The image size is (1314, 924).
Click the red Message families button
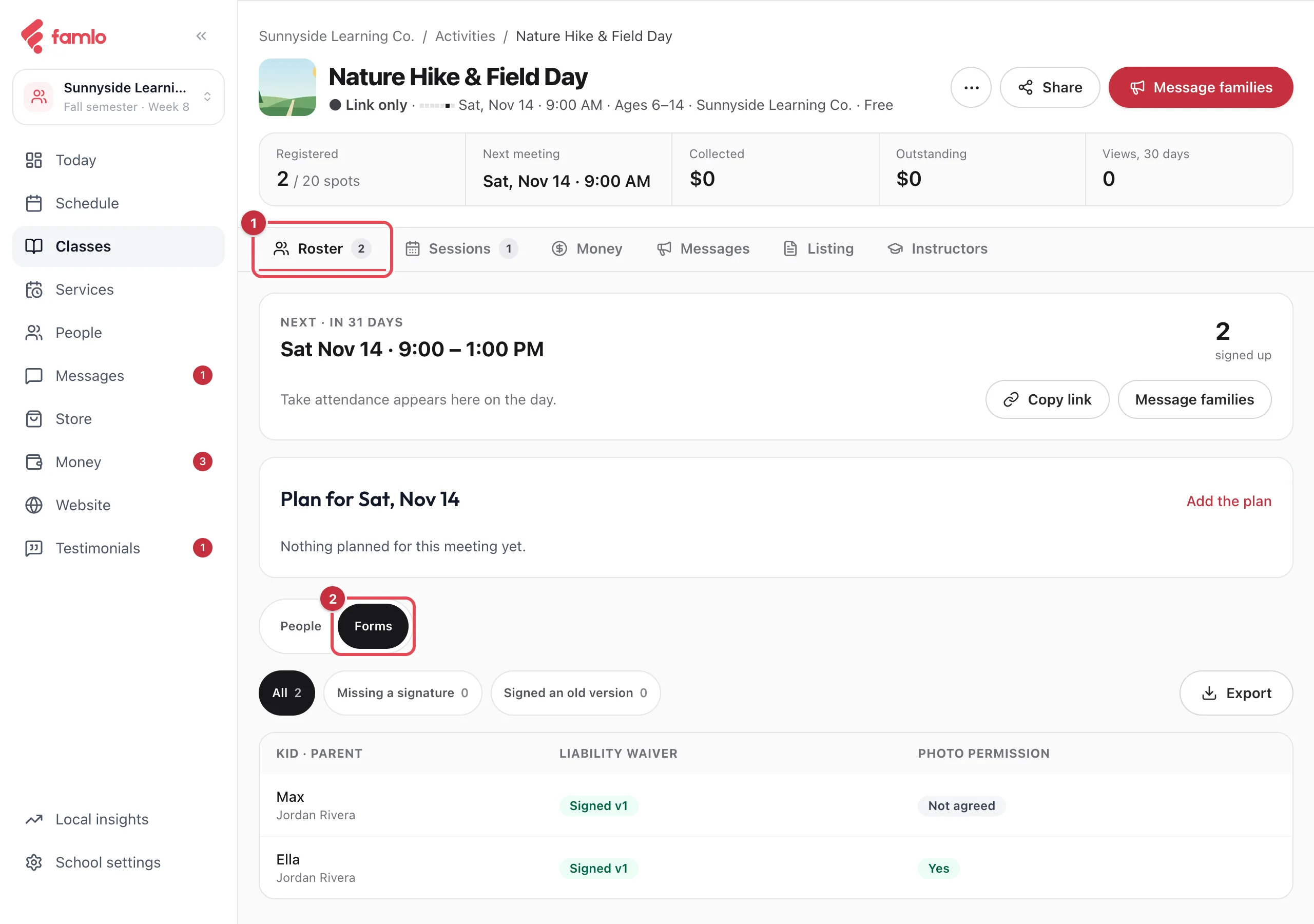pos(1201,88)
